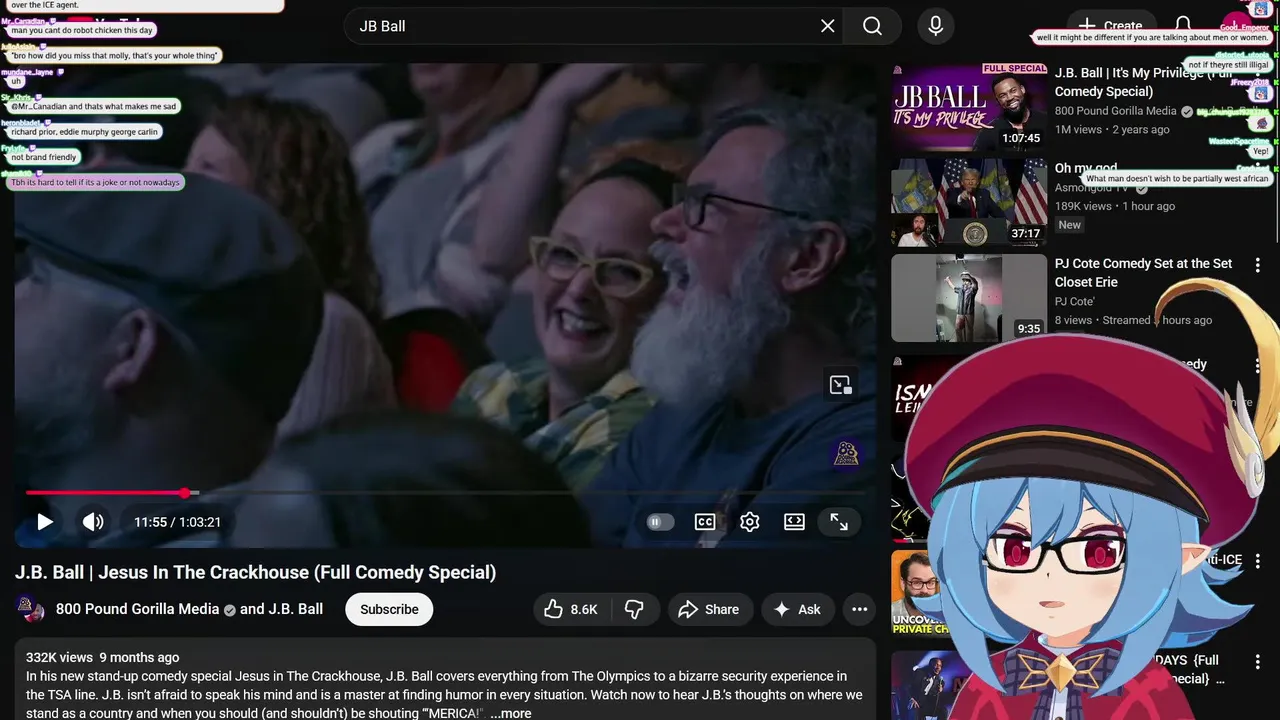Open the Create menu

pos(1111,26)
